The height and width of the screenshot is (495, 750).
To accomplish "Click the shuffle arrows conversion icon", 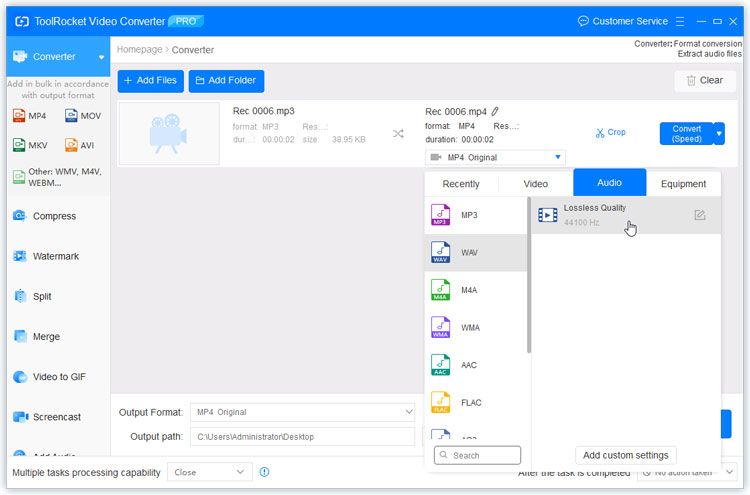I will [x=398, y=133].
